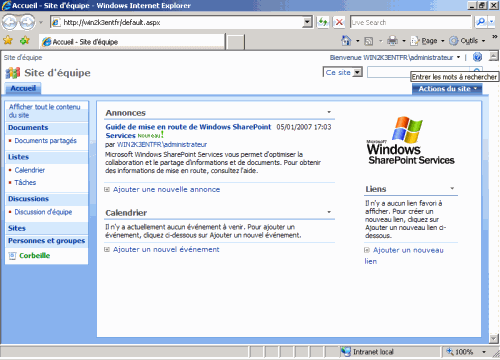Click the Intranet local zone icon
The height and width of the screenshot is (360, 500).
pyautogui.click(x=346, y=352)
